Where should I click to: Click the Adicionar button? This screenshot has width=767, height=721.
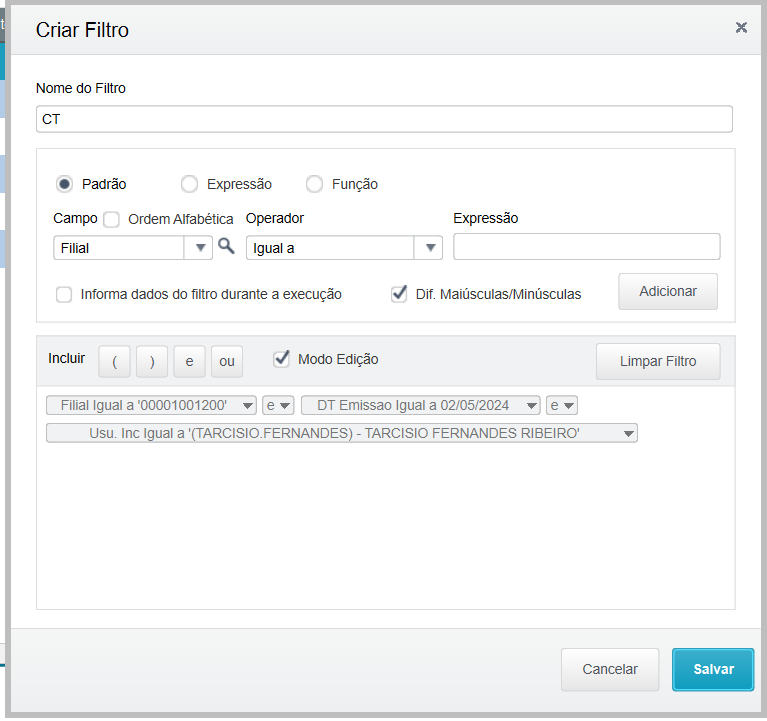[668, 291]
